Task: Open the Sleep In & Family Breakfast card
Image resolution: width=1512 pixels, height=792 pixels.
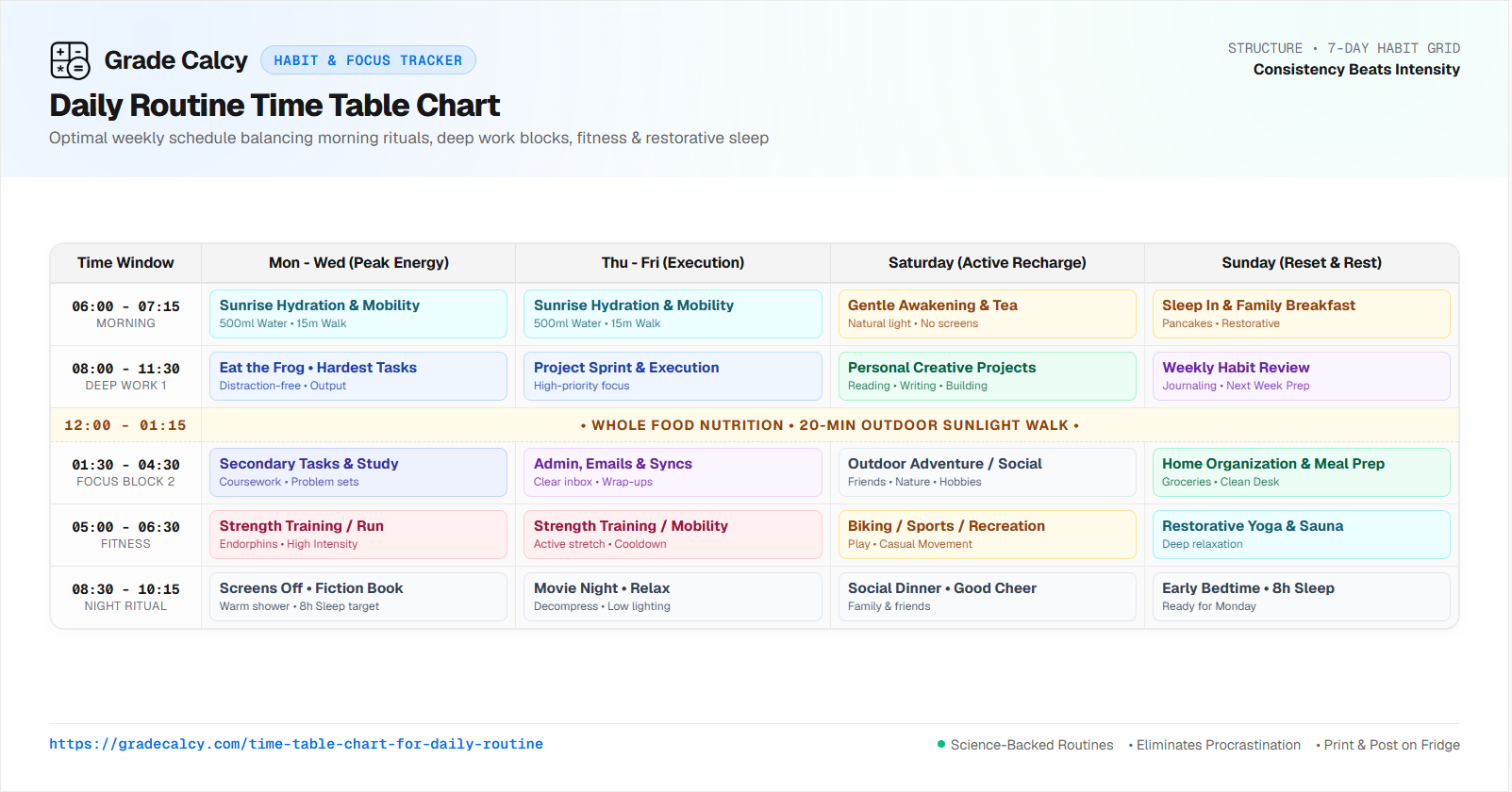Action: 1302,314
